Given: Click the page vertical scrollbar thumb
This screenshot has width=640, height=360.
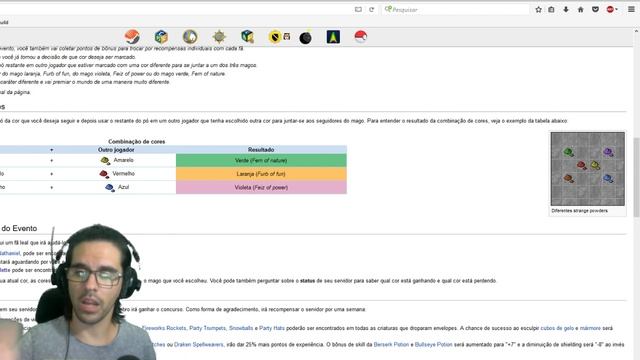Looking at the screenshot, I should tap(636, 178).
